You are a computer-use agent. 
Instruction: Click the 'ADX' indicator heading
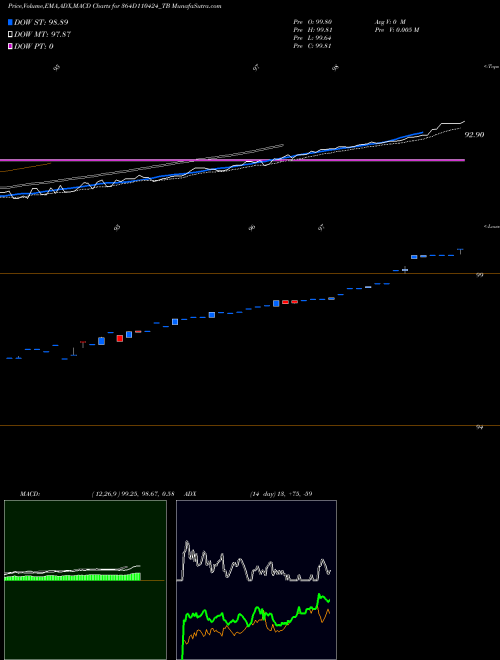tap(190, 493)
